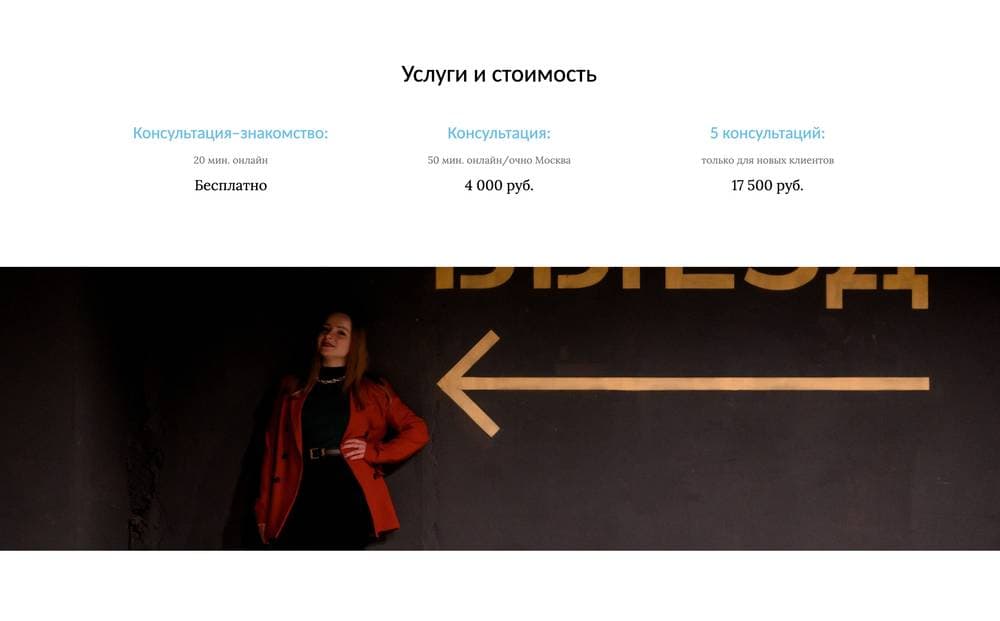The width and height of the screenshot is (1000, 621).
Task: Click the large letter 'Д' on the wall
Action: tap(898, 287)
